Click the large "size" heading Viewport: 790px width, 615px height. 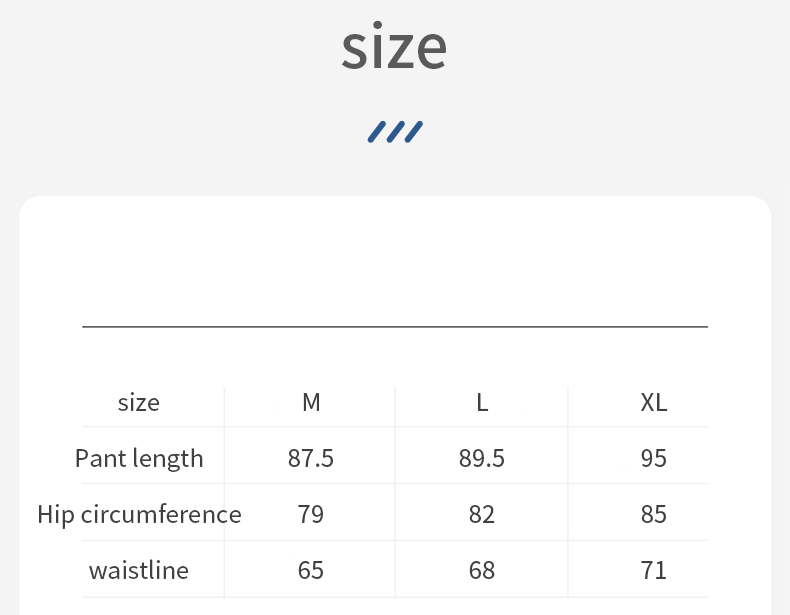(x=394, y=47)
